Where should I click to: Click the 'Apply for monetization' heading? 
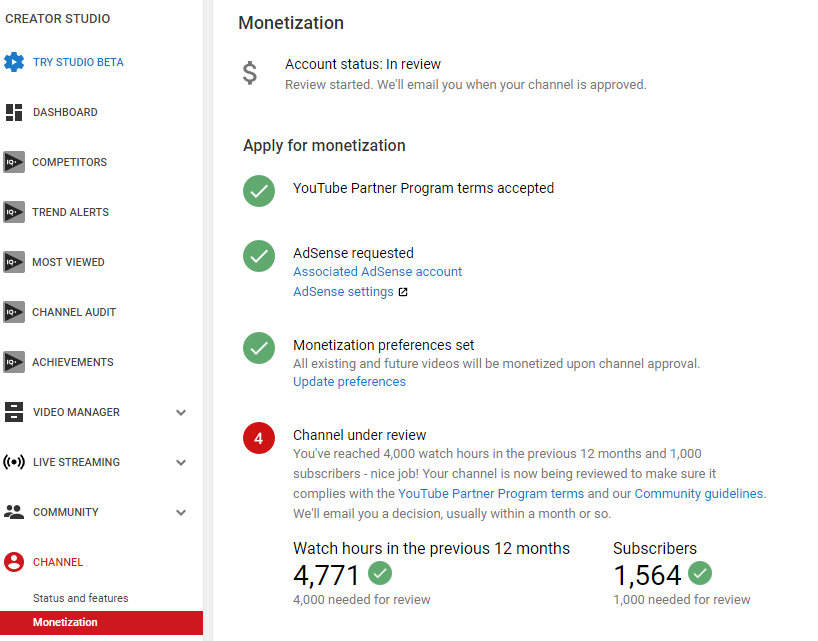tap(324, 146)
